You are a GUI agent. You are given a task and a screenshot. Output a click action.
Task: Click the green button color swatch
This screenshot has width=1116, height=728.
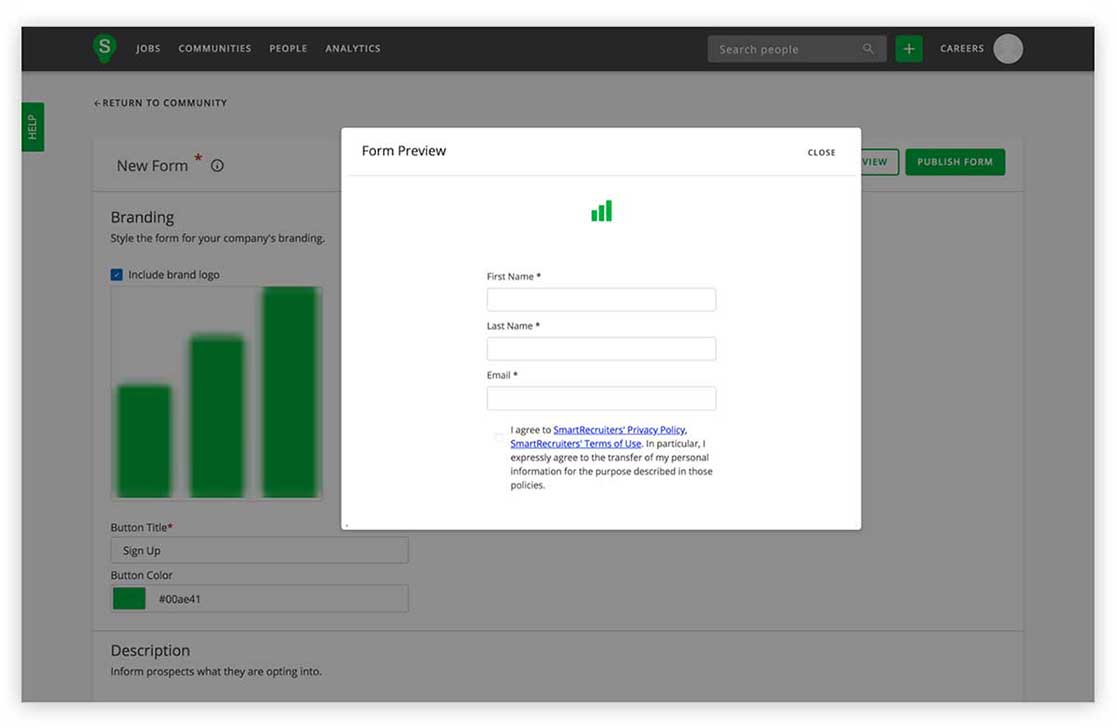[129, 599]
